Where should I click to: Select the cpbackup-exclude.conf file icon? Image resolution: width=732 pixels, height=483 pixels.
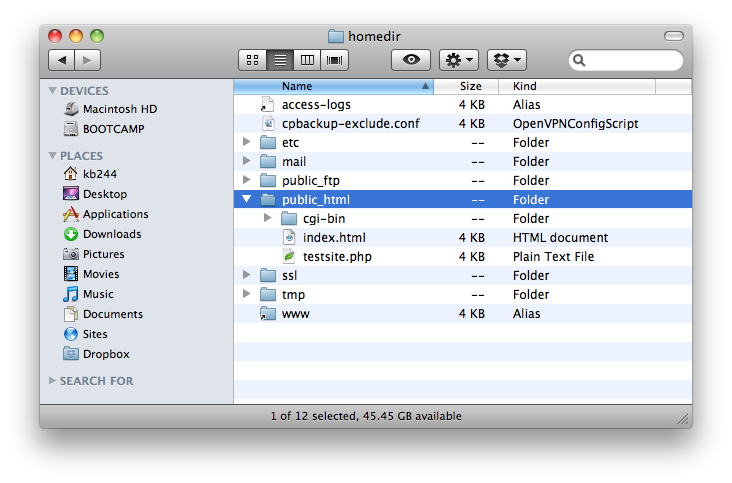coord(268,124)
